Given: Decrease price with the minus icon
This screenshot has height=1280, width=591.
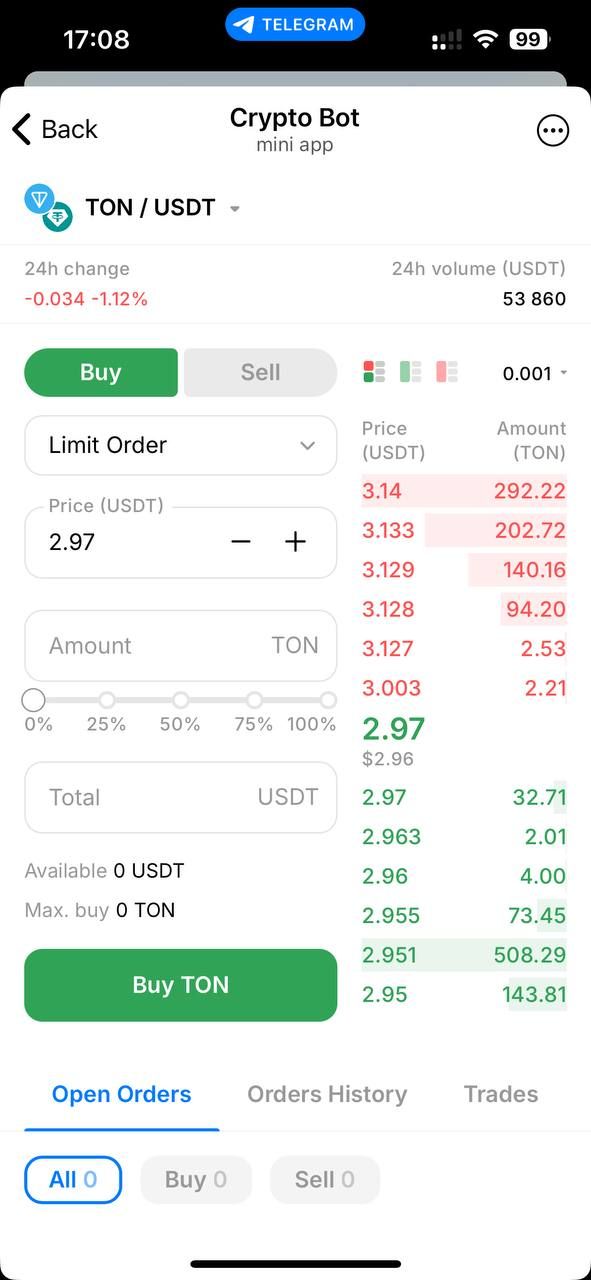Looking at the screenshot, I should click(241, 542).
